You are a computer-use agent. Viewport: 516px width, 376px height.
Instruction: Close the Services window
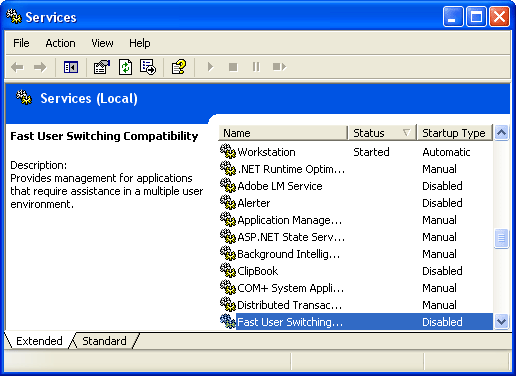point(499,16)
